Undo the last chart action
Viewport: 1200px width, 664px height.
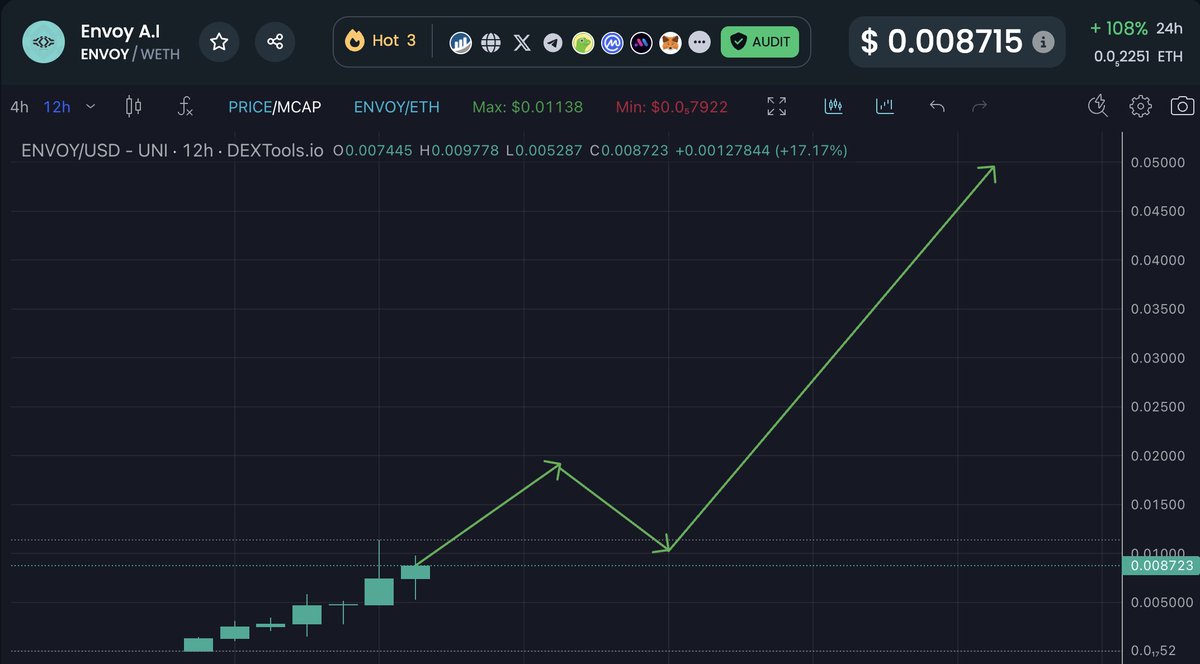click(937, 106)
